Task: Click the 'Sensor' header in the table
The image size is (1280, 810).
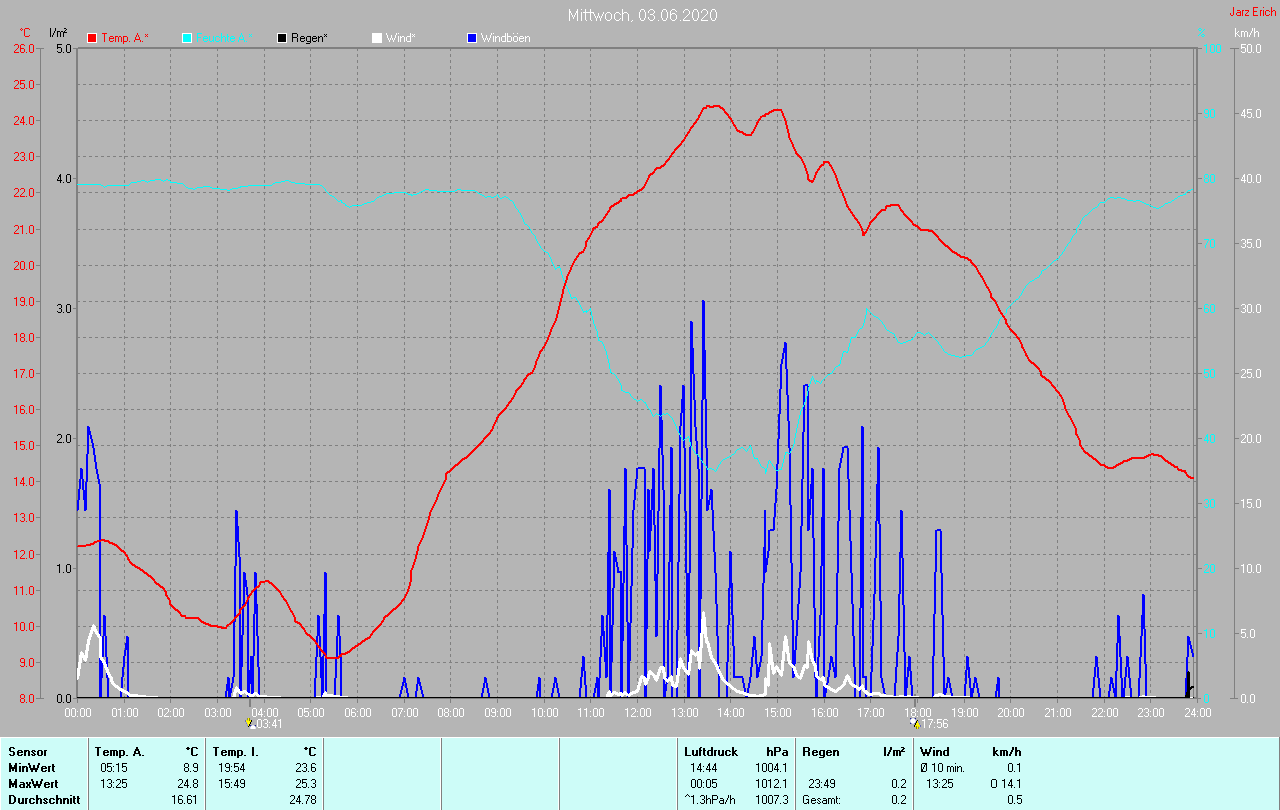Action: click(x=27, y=751)
